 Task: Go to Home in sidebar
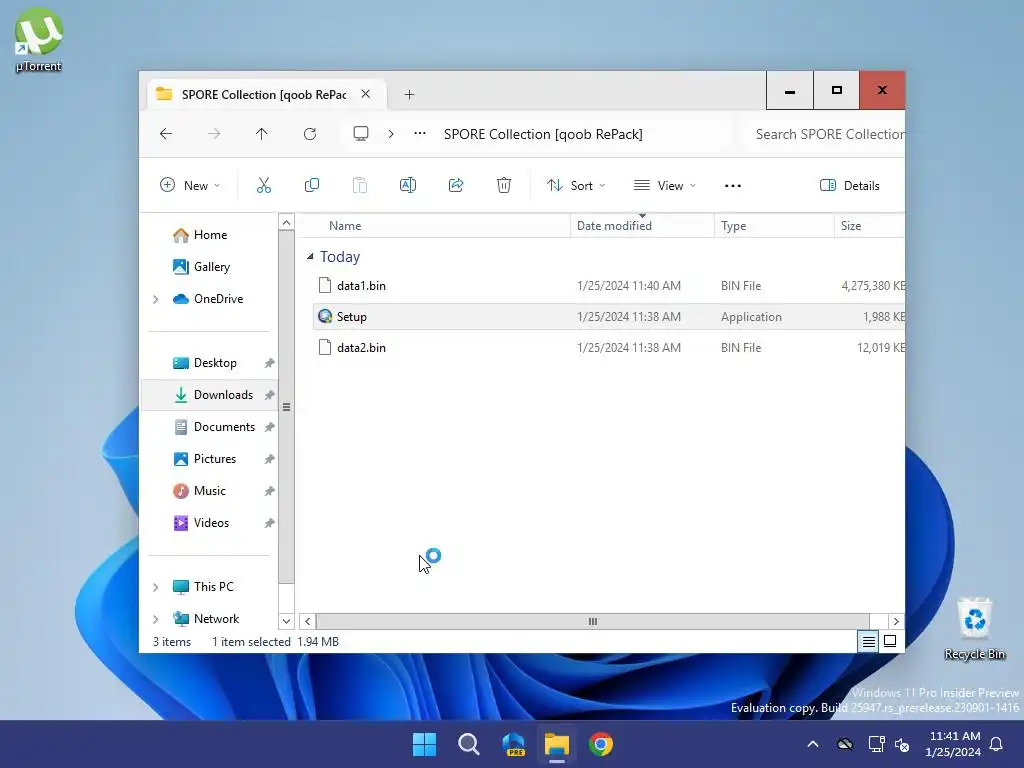(x=209, y=234)
